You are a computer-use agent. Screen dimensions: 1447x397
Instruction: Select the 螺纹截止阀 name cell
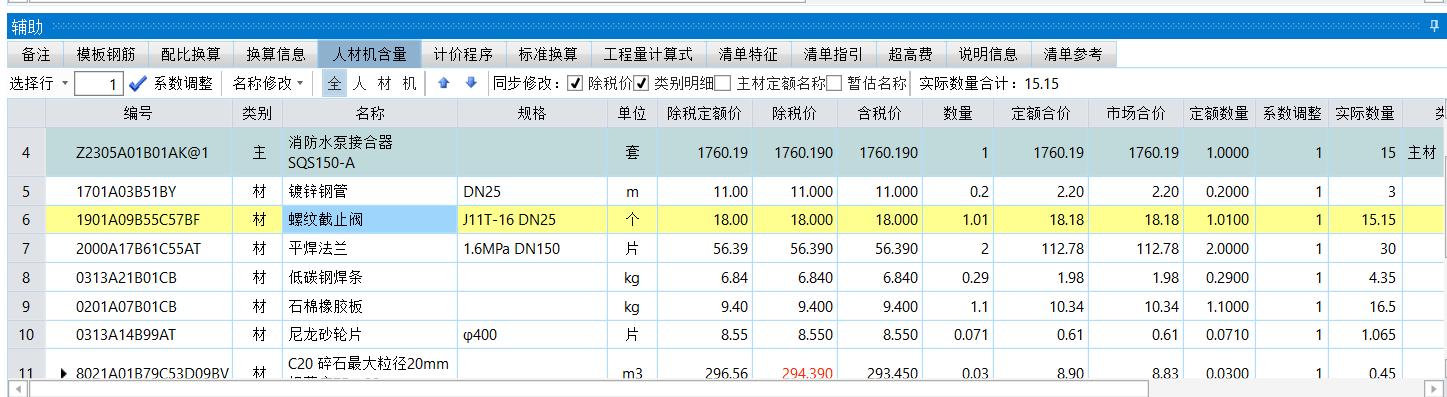(x=369, y=219)
